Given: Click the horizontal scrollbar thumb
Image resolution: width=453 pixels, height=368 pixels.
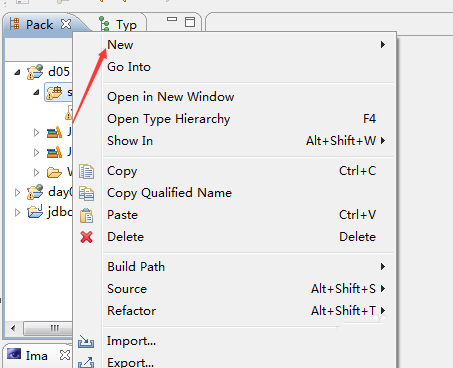Looking at the screenshot, I should click(x=48, y=328).
